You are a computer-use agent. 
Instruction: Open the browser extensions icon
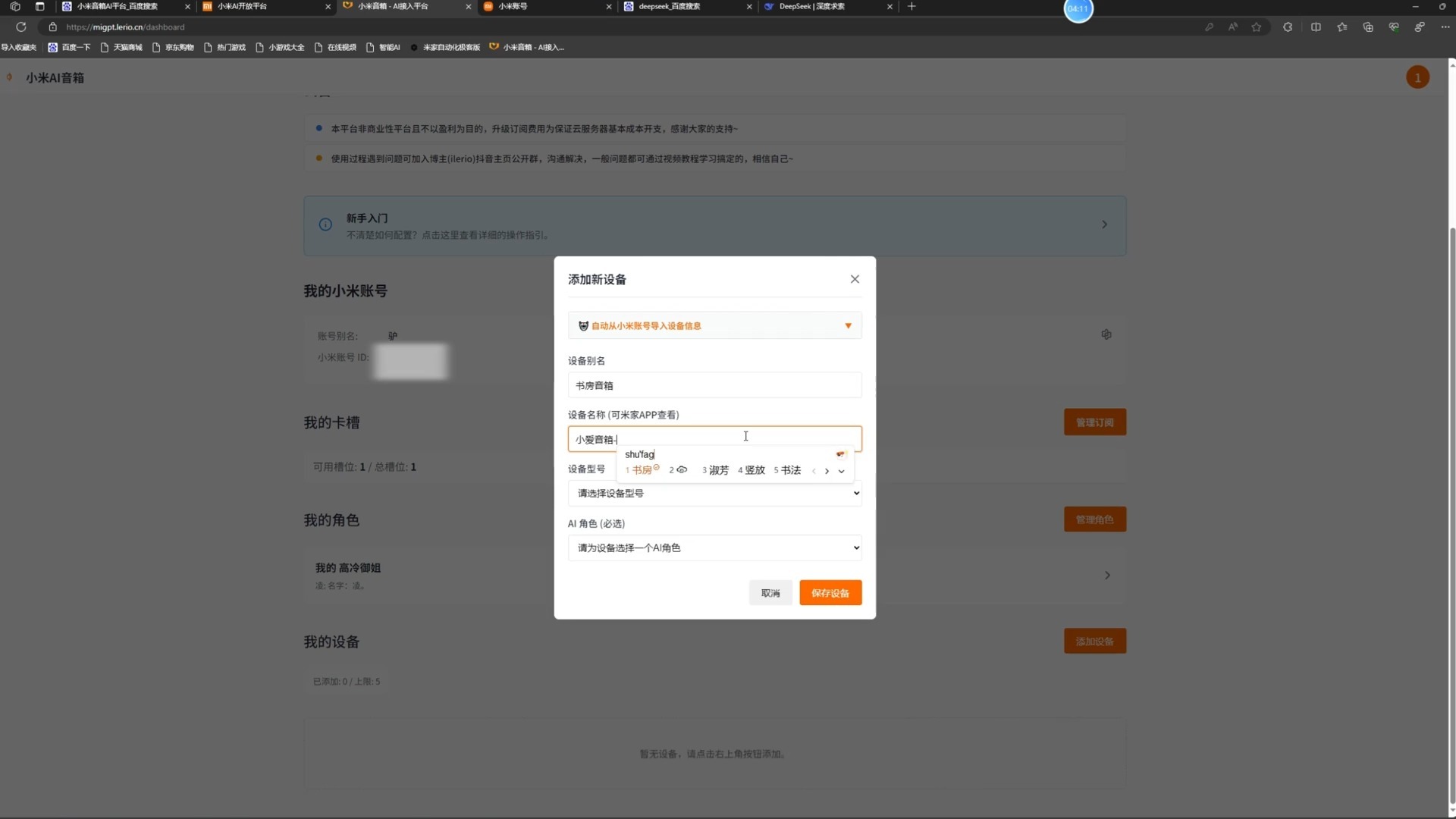pyautogui.click(x=1288, y=27)
